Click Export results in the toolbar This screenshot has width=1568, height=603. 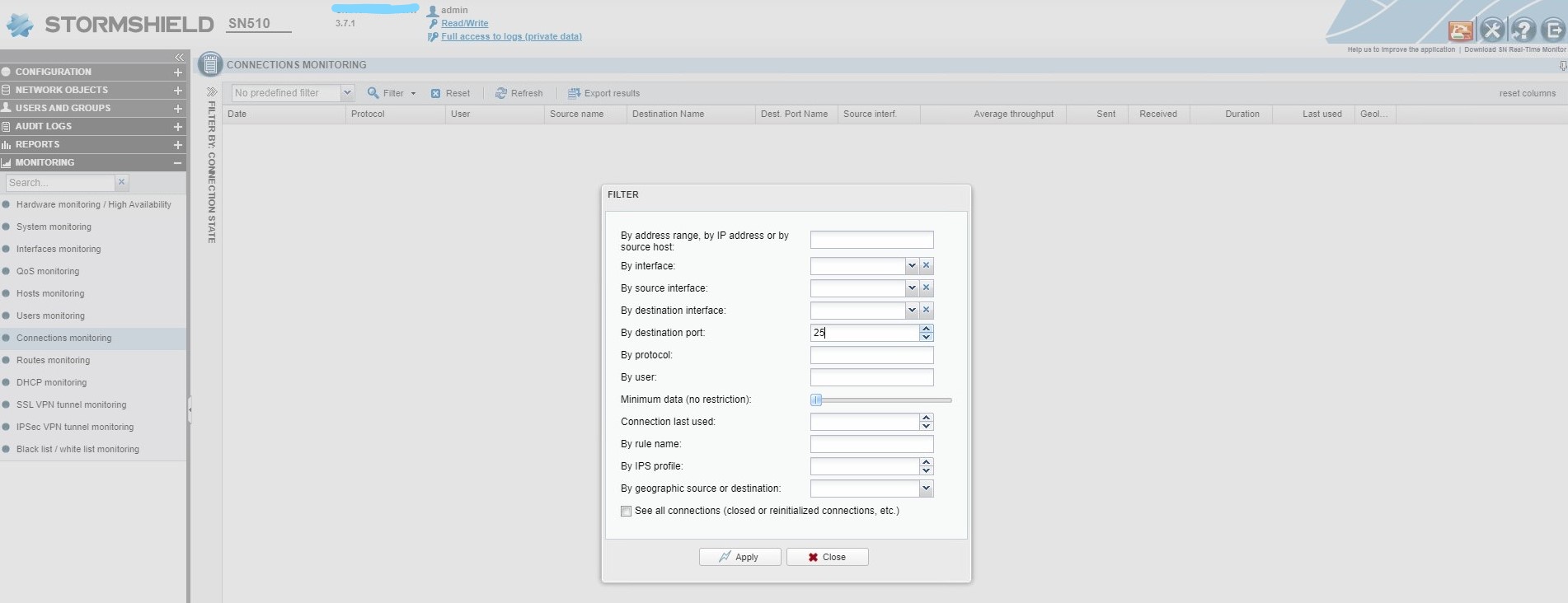(x=603, y=93)
